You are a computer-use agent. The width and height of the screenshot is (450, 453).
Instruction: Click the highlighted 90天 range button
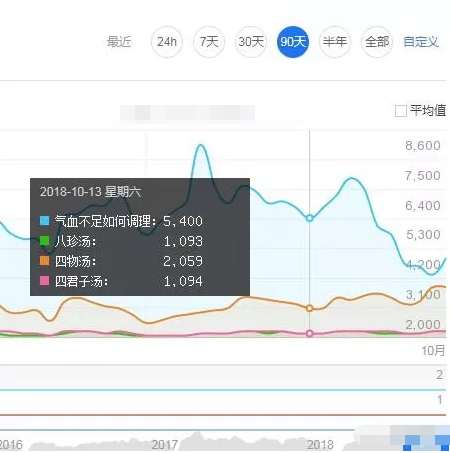point(293,42)
